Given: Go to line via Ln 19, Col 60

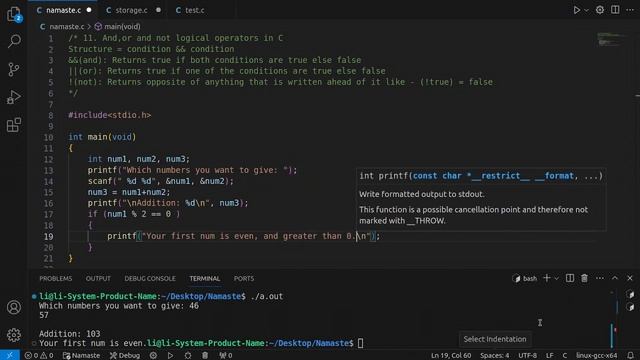Looking at the screenshot, I should click(x=451, y=356).
